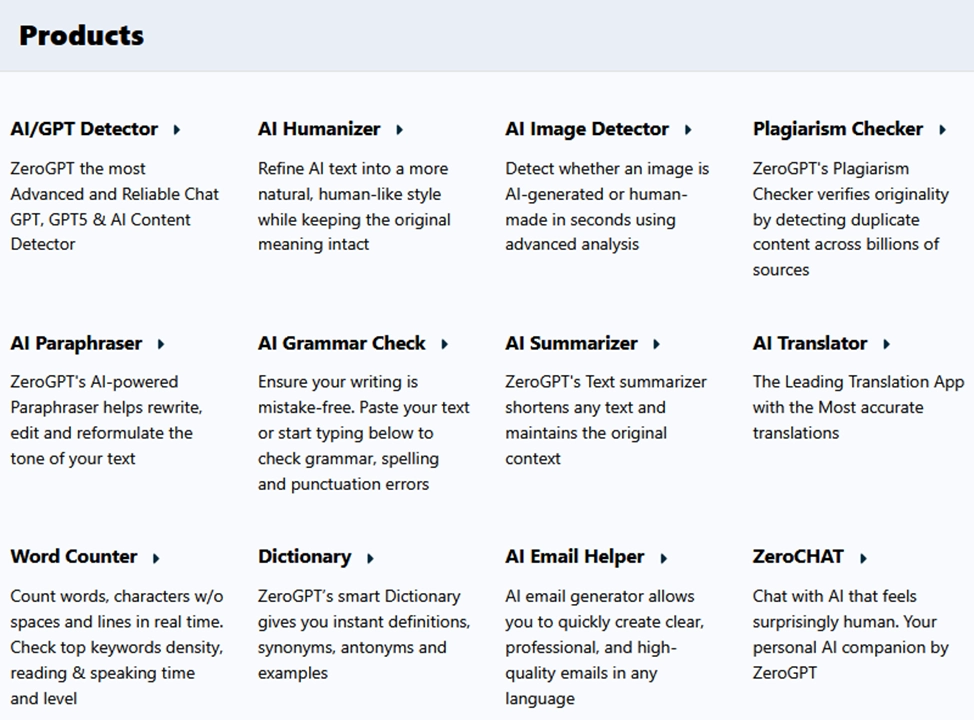The height and width of the screenshot is (720, 974).
Task: Open the AI Humanizer product page
Action: [319, 129]
